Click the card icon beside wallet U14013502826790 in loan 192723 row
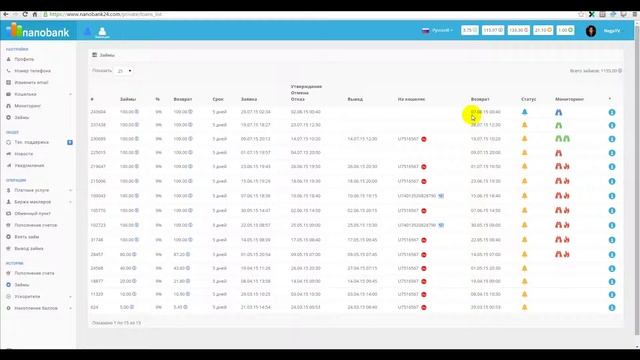Viewport: 640px width, 360px height. tap(441, 225)
